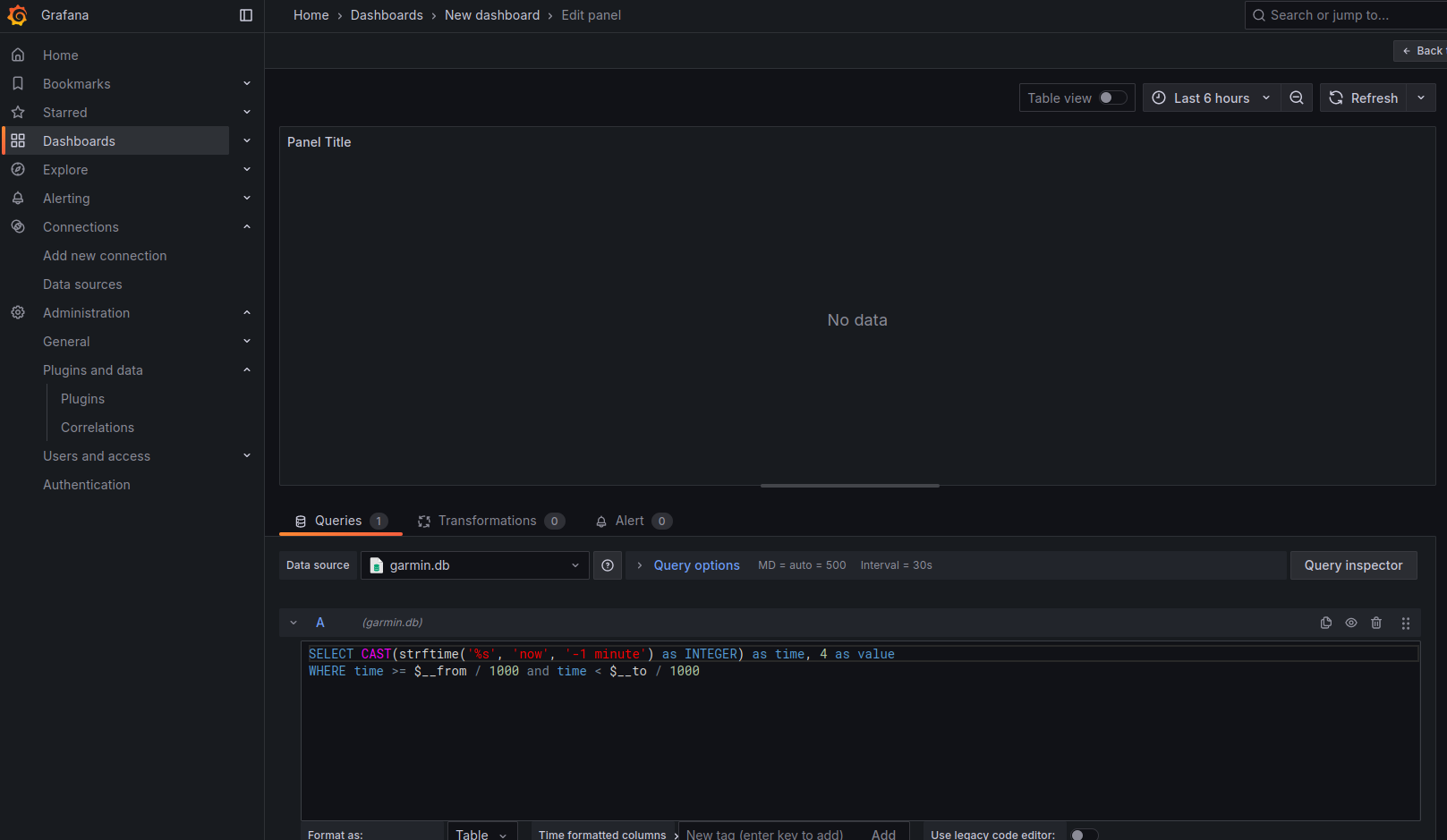Open the data source help icon
Screen dimensions: 1447x840
coord(608,565)
